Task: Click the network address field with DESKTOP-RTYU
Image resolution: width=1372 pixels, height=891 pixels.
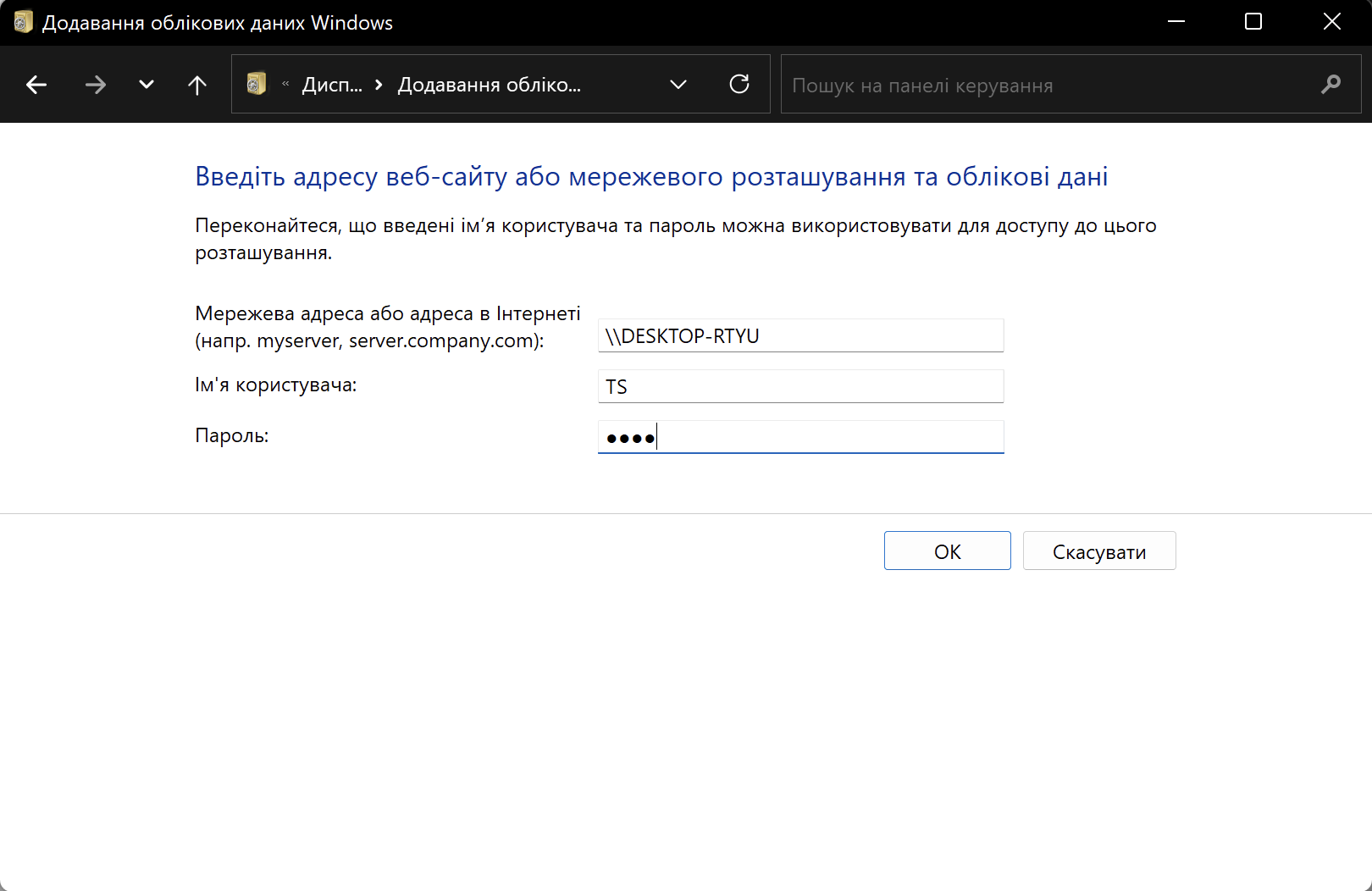Action: pos(800,335)
